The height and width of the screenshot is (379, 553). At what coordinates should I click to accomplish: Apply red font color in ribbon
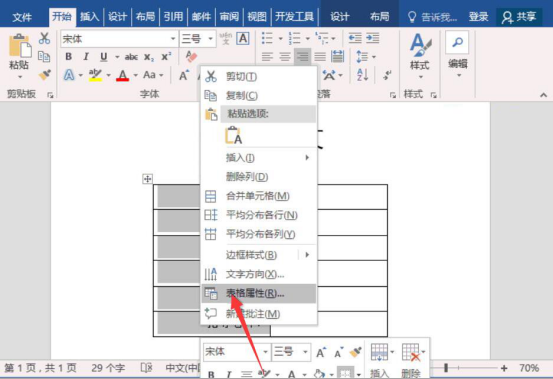click(122, 75)
